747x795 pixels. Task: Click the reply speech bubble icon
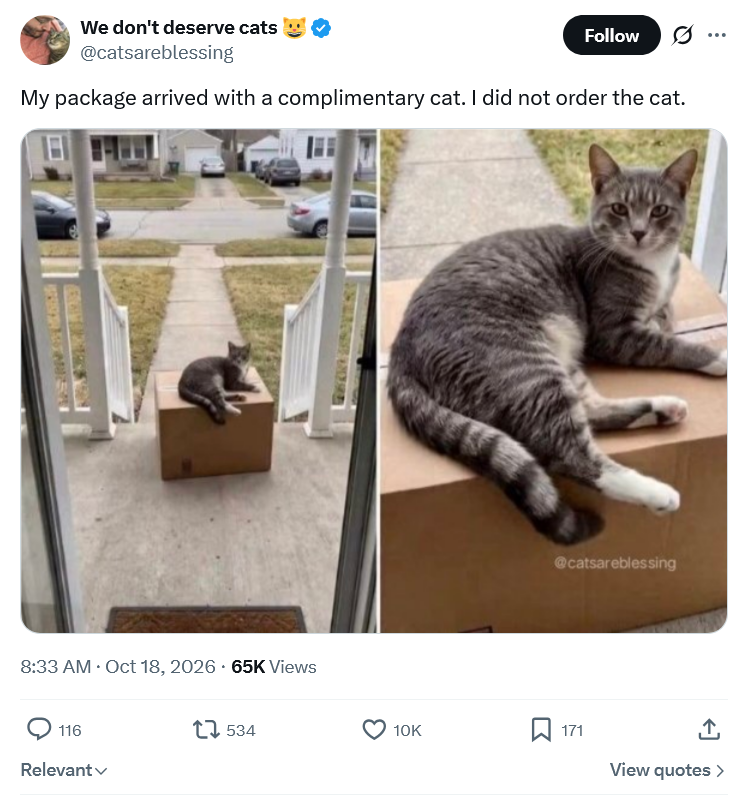(39, 730)
